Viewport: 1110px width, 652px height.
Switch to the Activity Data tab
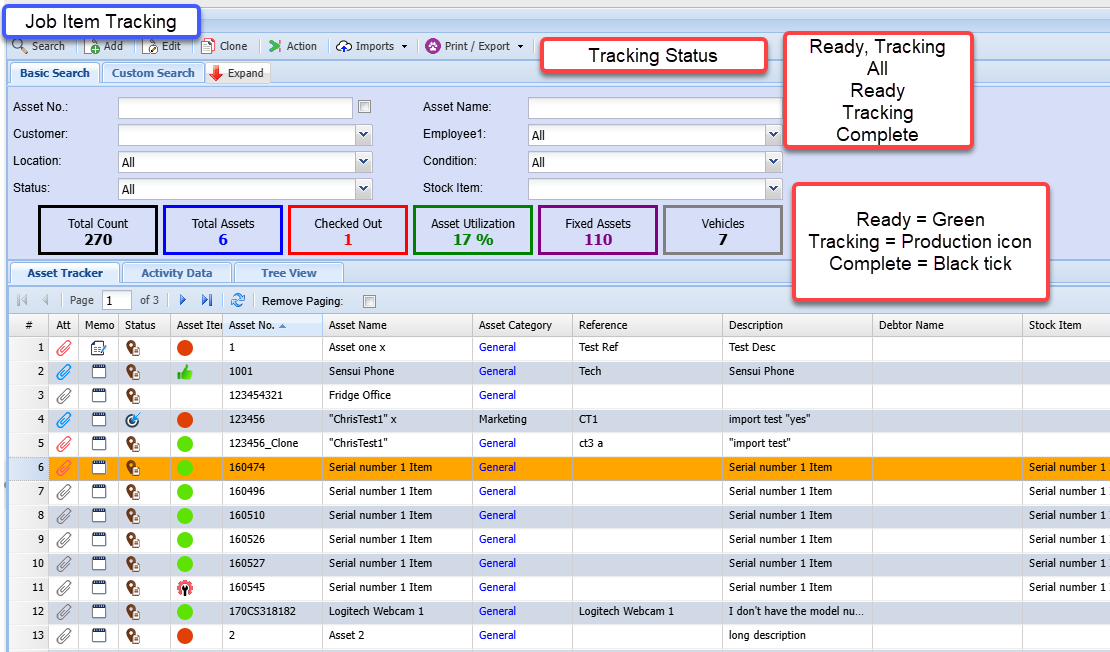(176, 273)
